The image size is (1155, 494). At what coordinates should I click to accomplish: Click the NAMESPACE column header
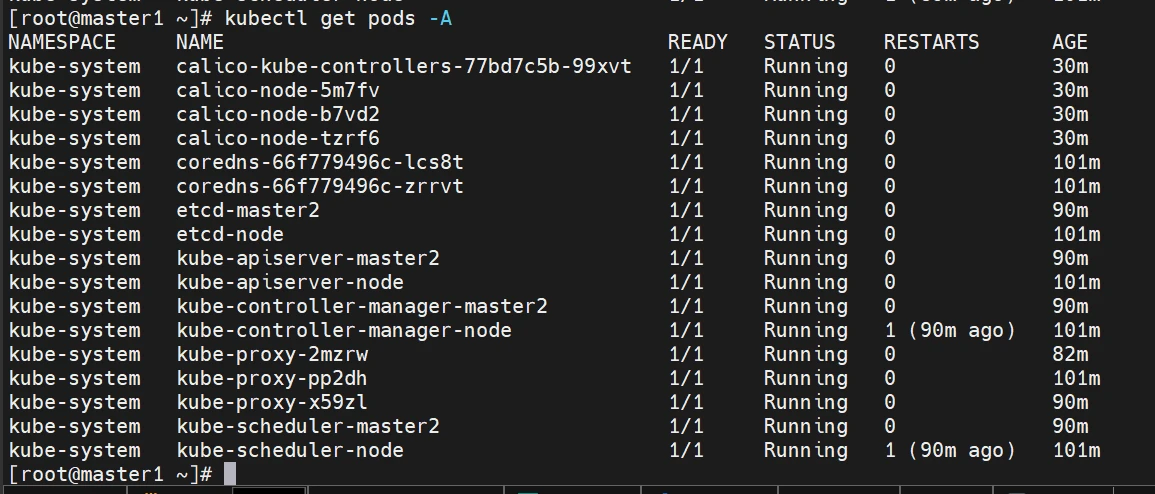pyautogui.click(x=62, y=42)
